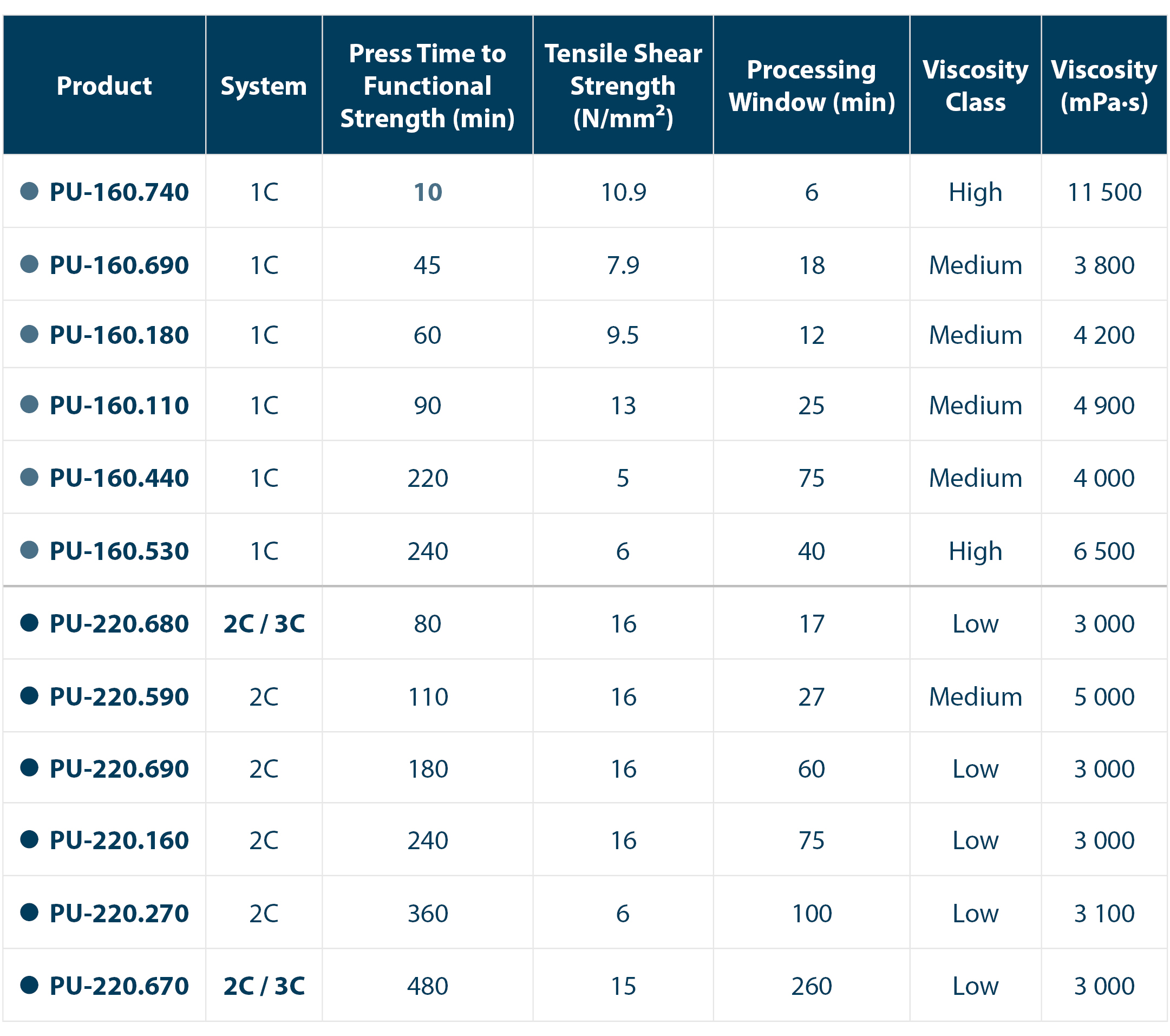Click press time value 220
The height and width of the screenshot is (1036, 1170).
[x=428, y=478]
